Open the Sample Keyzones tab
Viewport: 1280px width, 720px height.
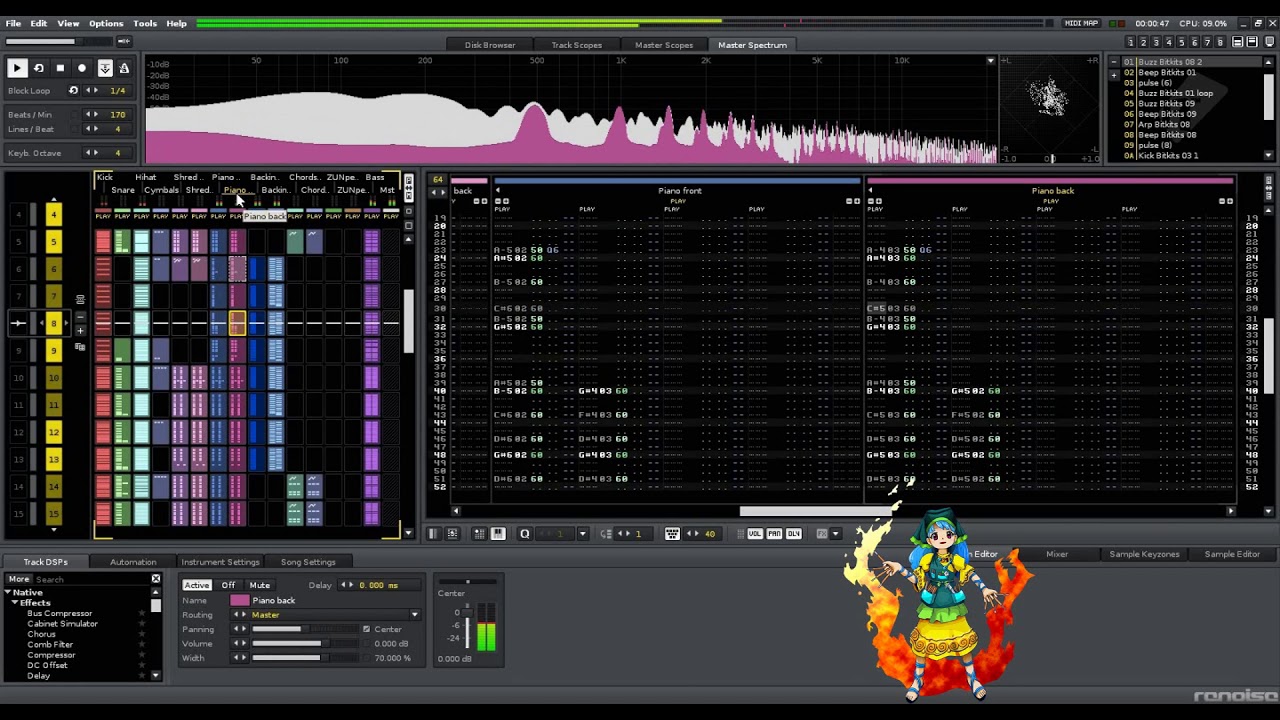click(1144, 554)
